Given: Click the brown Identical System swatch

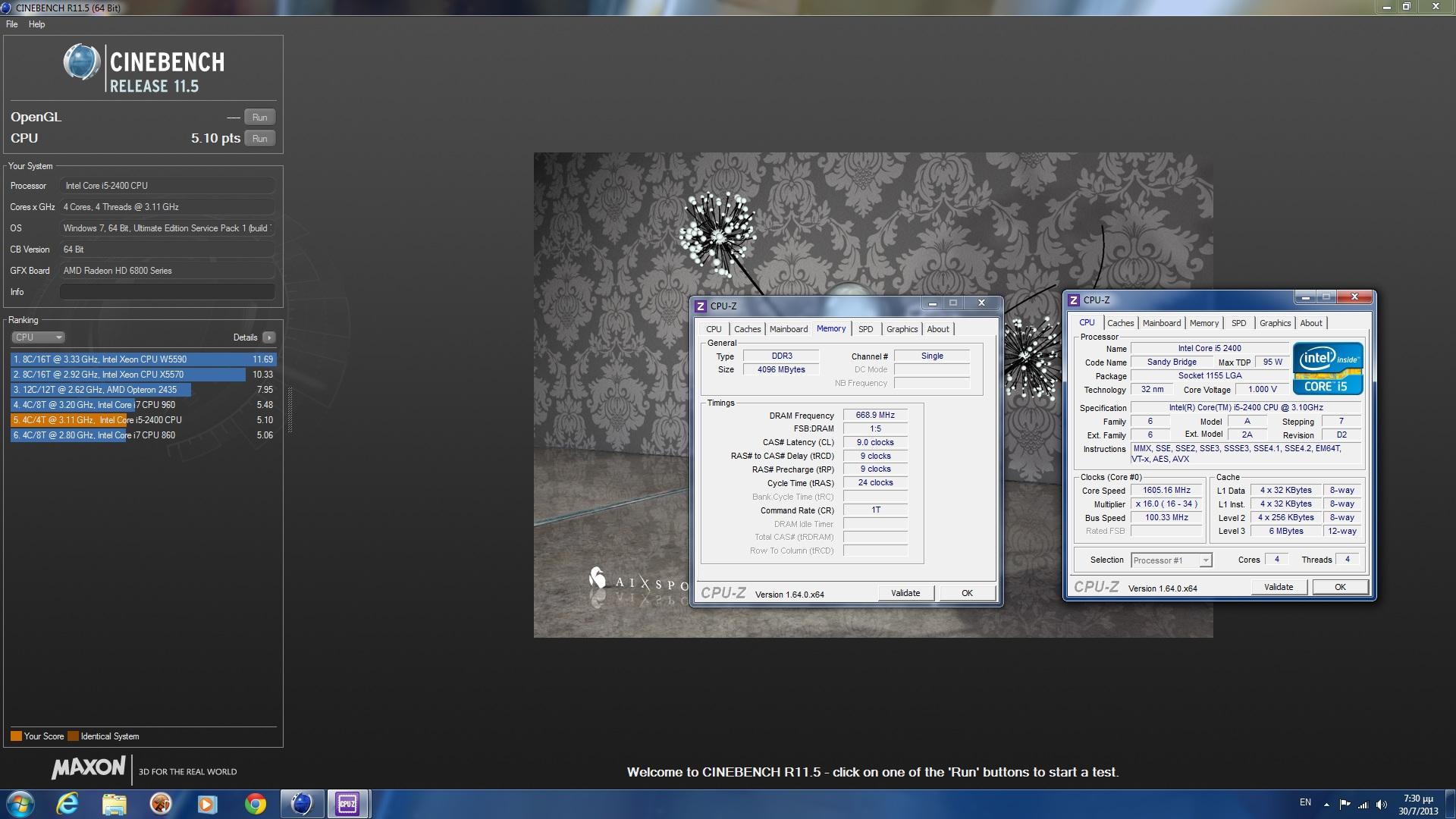Looking at the screenshot, I should tap(73, 736).
